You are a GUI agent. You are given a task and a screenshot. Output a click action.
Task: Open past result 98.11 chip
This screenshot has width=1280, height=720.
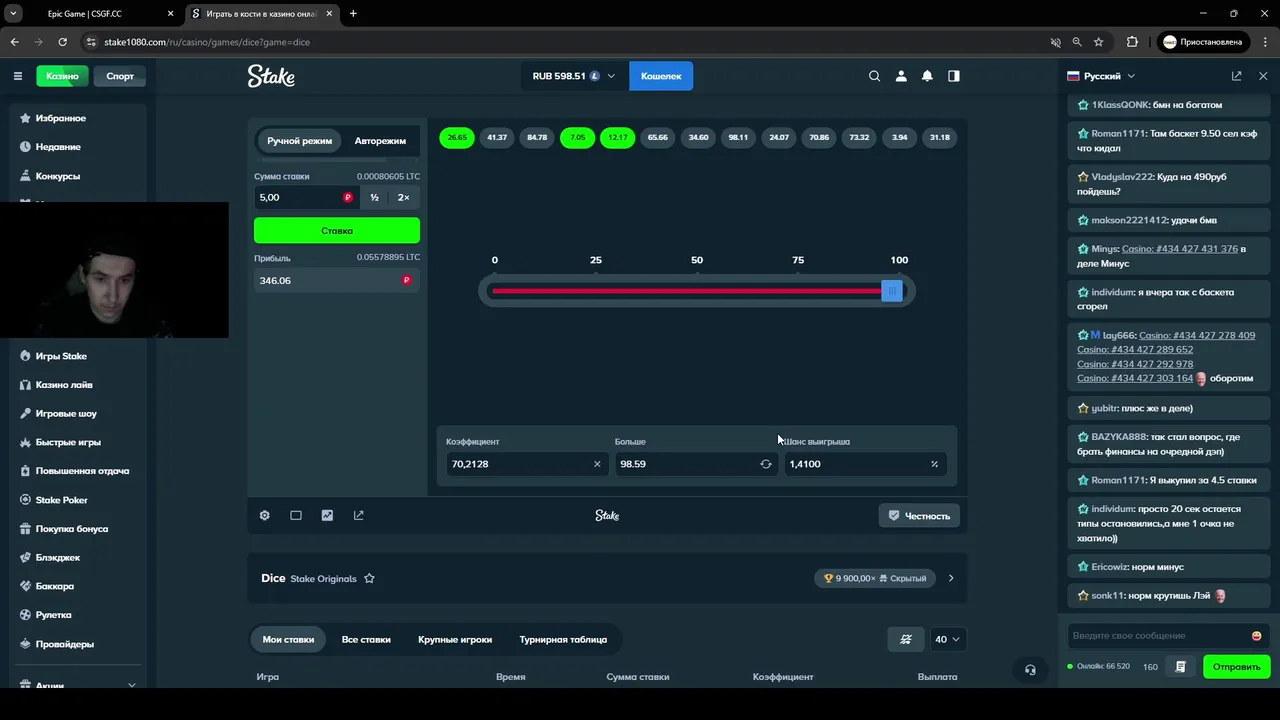pos(738,137)
